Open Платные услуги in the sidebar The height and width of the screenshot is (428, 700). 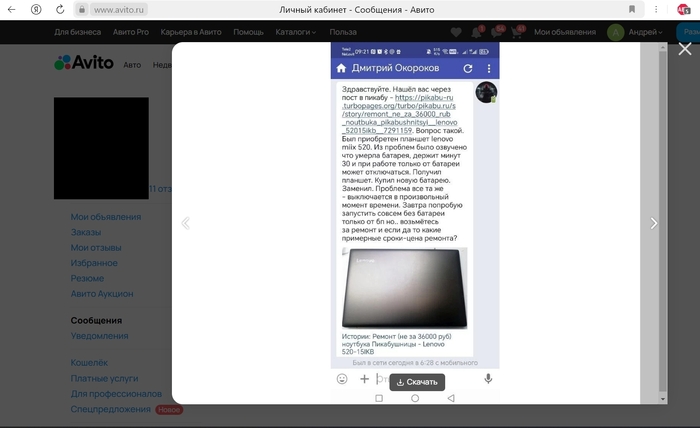tap(104, 378)
